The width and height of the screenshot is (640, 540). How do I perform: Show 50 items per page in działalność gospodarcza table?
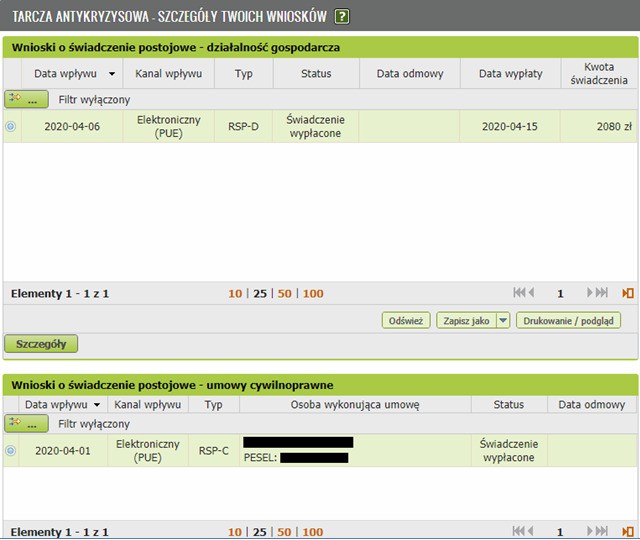(284, 293)
